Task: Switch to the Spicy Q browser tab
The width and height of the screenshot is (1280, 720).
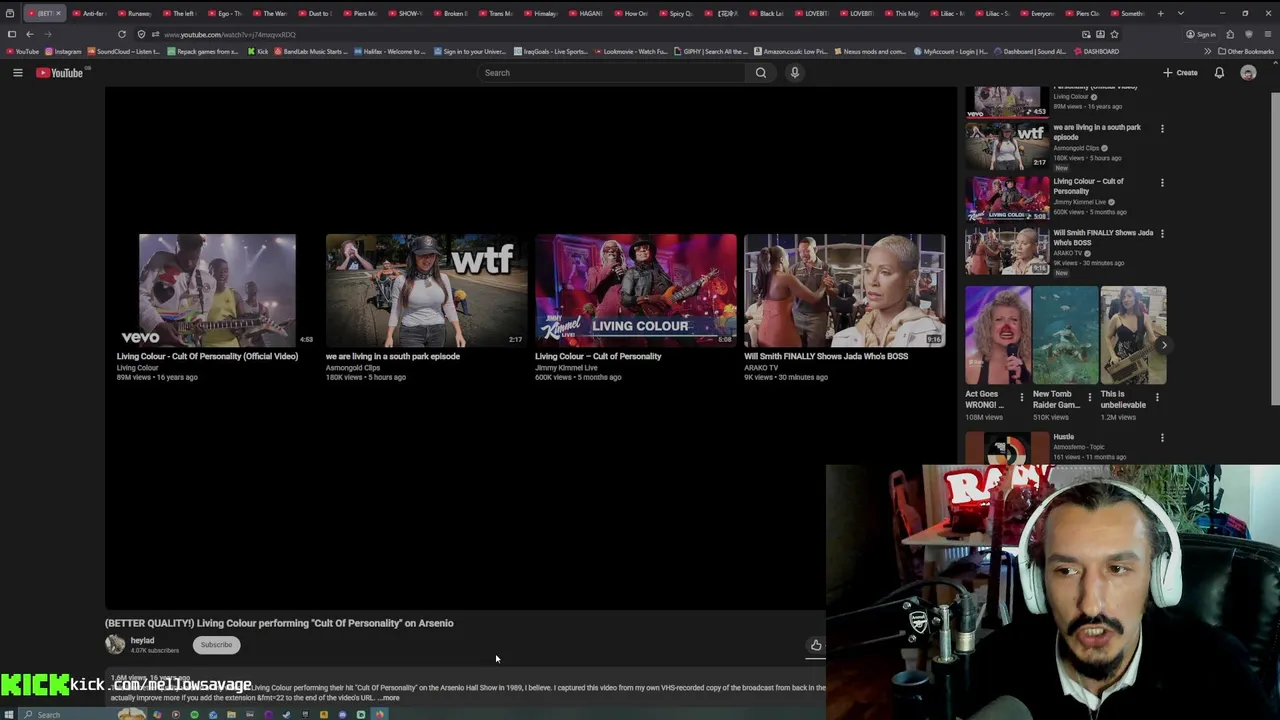Action: point(677,13)
